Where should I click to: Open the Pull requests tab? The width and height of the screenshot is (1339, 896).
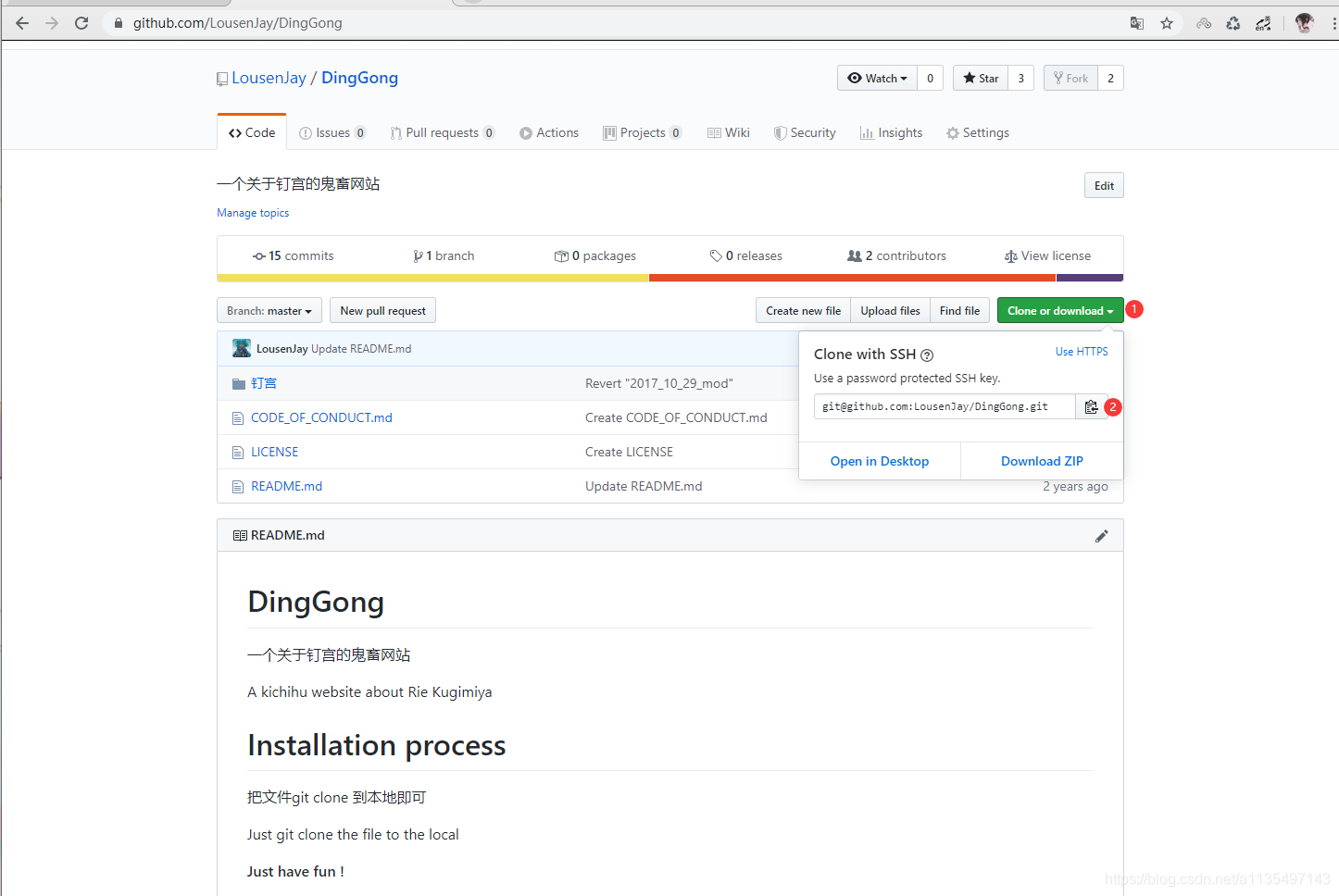[443, 132]
